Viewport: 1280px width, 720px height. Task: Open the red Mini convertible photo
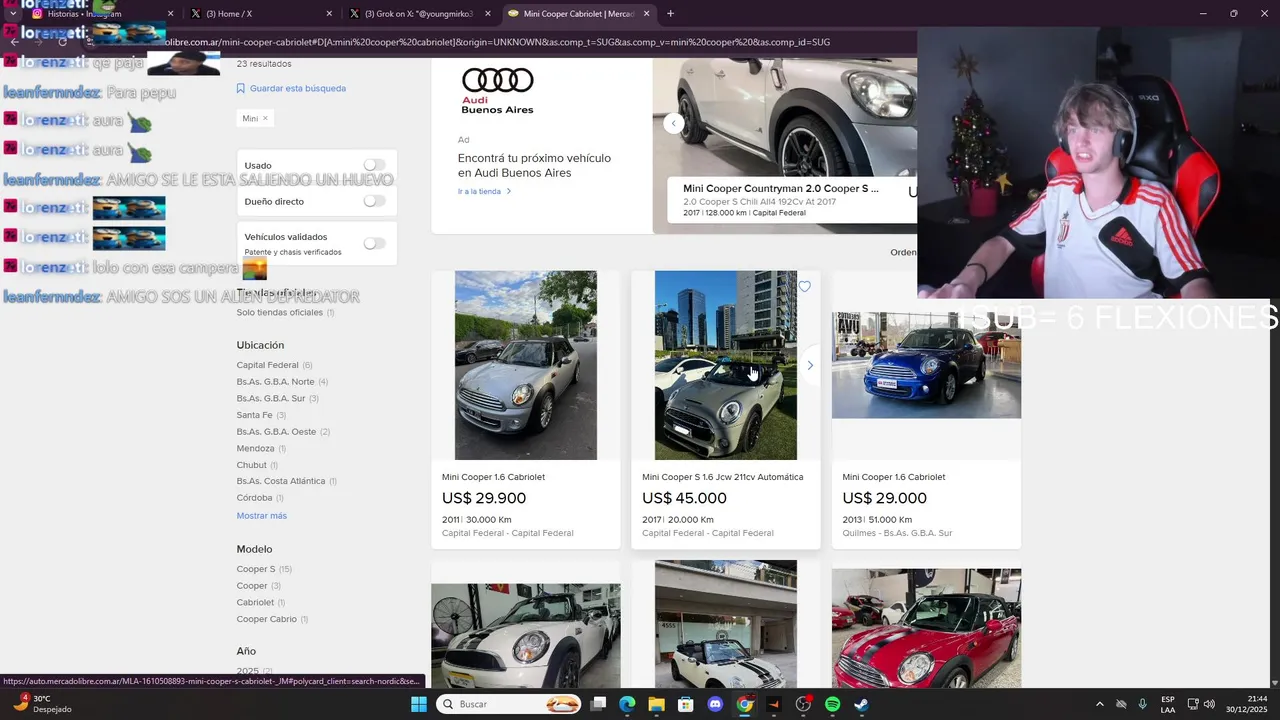(926, 628)
